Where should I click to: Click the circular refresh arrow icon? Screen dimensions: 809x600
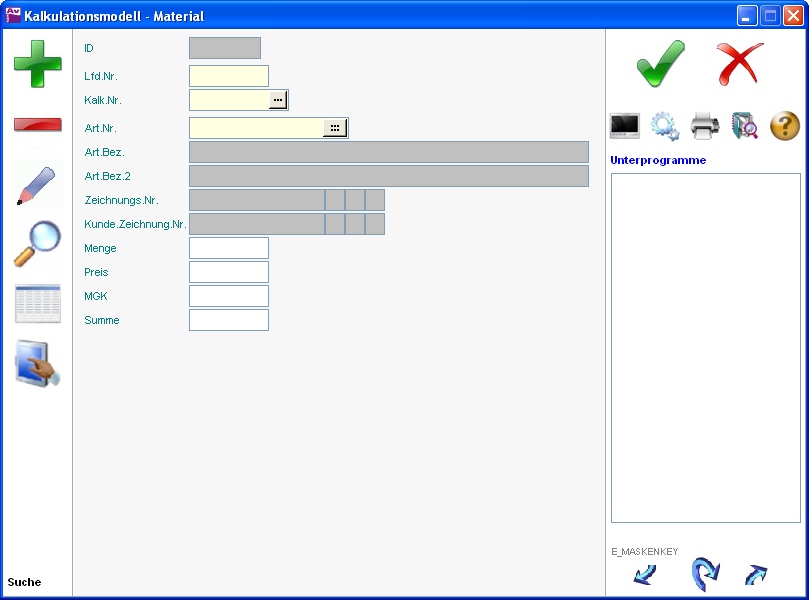pyautogui.click(x=705, y=575)
